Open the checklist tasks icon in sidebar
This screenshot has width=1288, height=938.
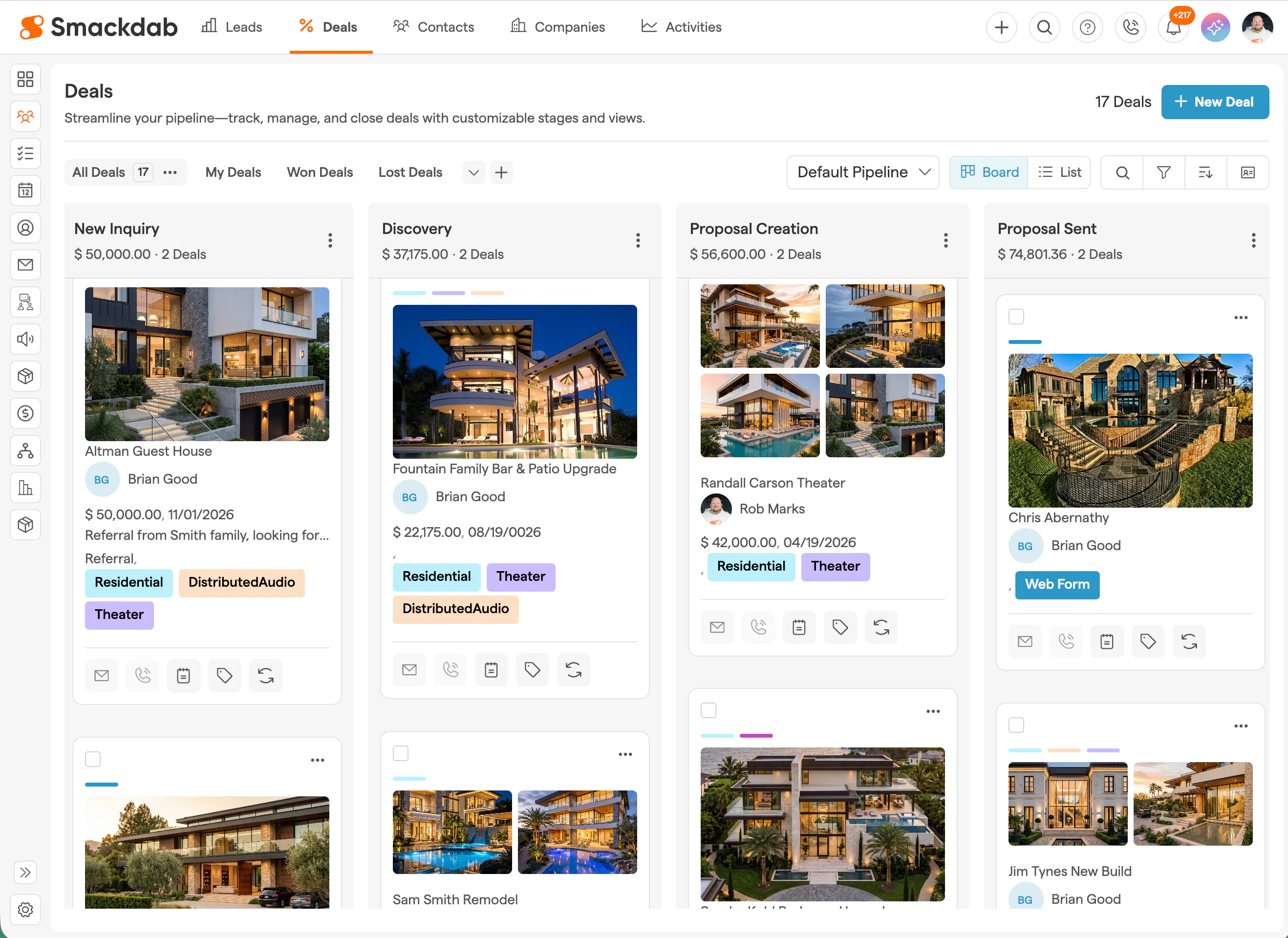click(25, 153)
